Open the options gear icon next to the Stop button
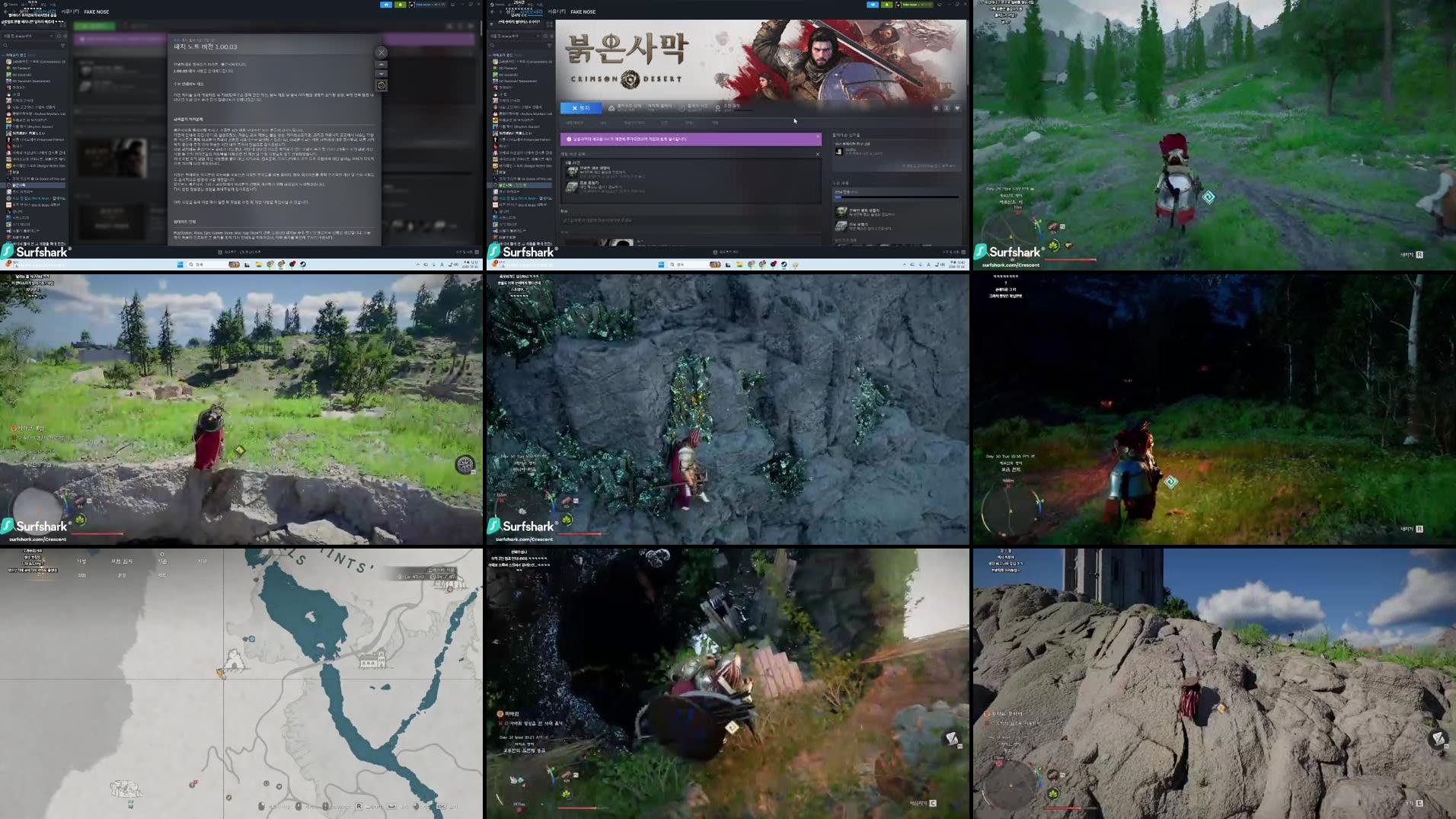 point(936,108)
